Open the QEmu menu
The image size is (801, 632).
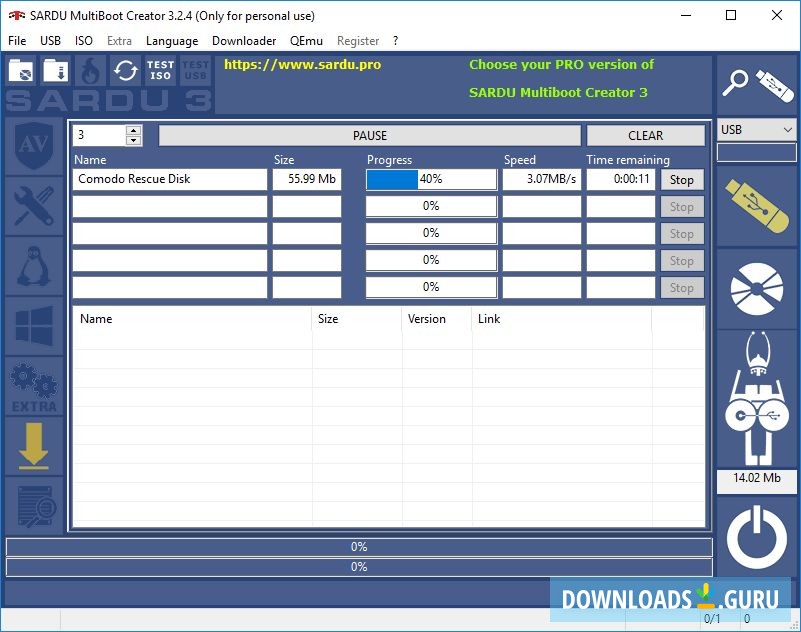coord(306,41)
